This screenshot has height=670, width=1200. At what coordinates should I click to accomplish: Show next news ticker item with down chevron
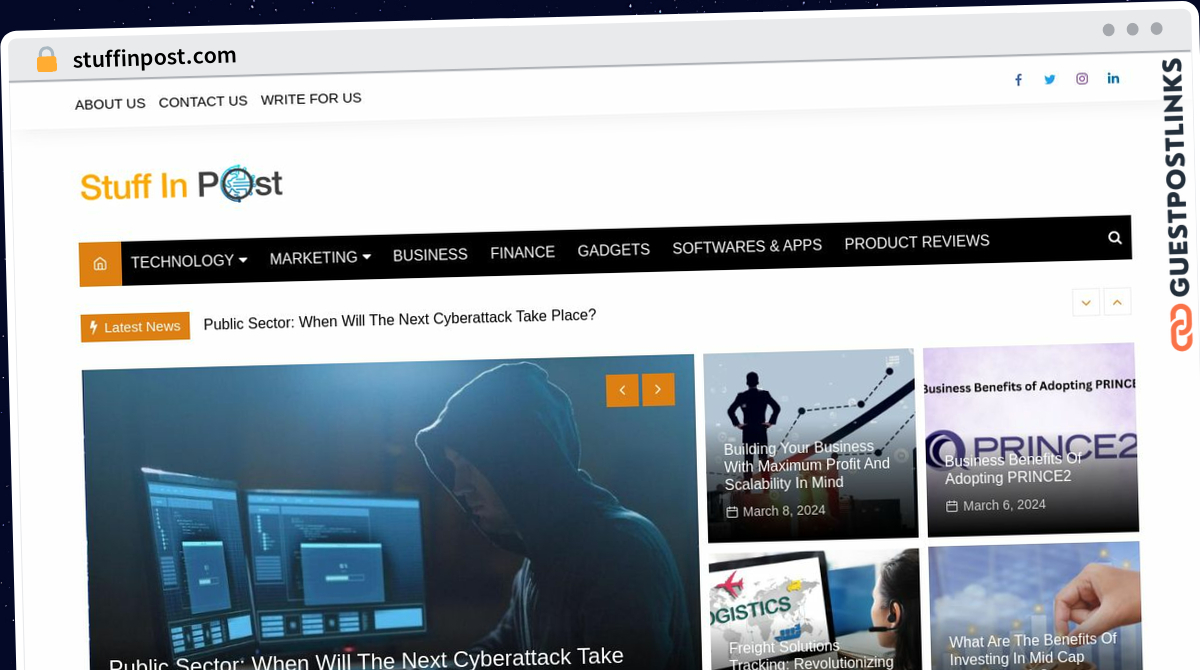[x=1086, y=301]
